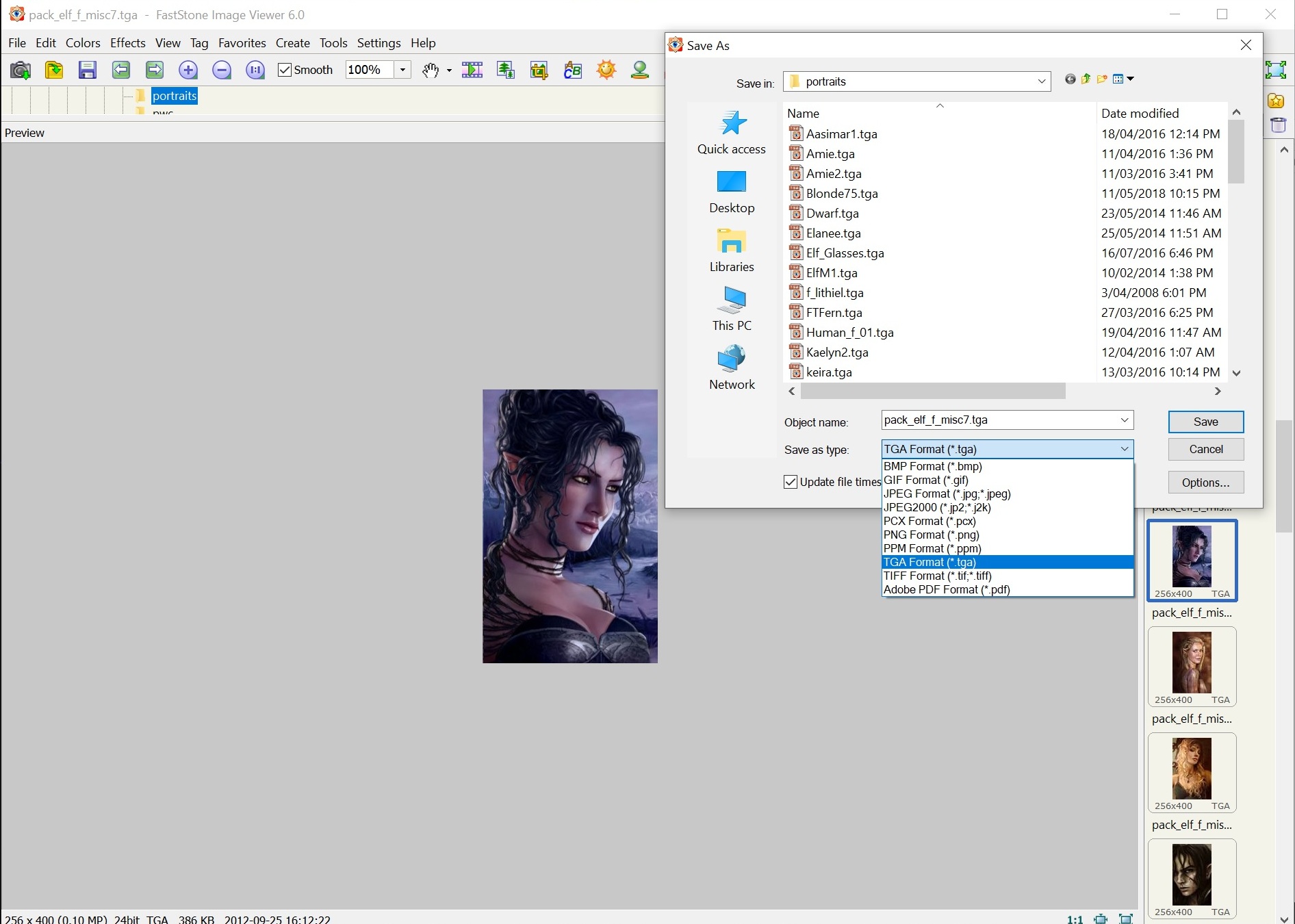
Task: Click the Zoom Out minus icon
Action: click(x=222, y=70)
